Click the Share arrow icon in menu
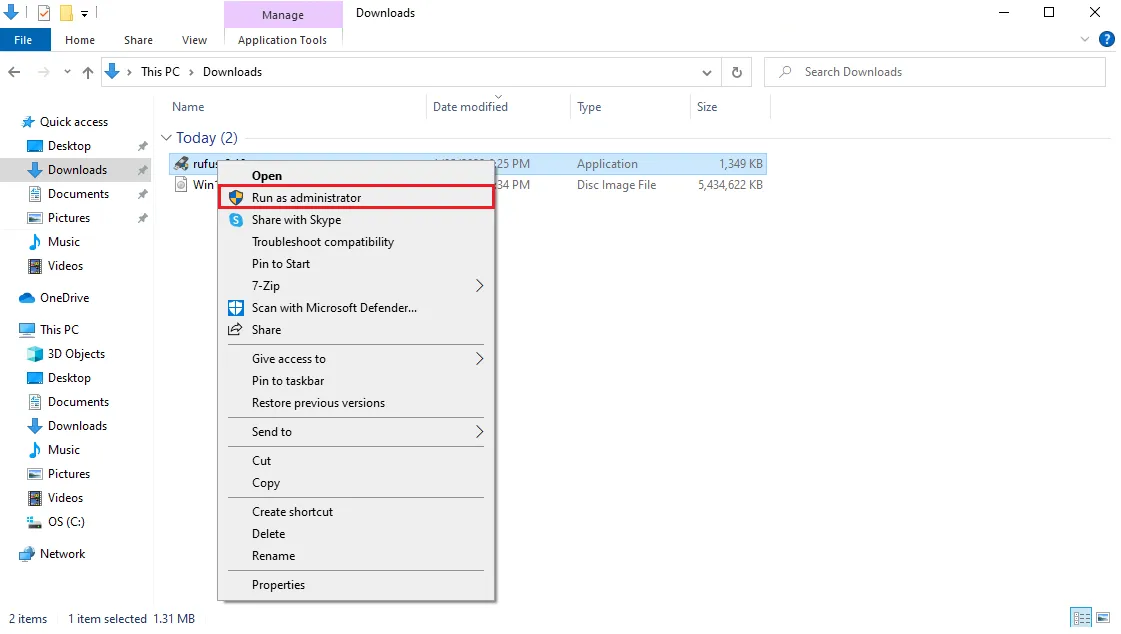This screenshot has height=634, width=1121. (235, 330)
